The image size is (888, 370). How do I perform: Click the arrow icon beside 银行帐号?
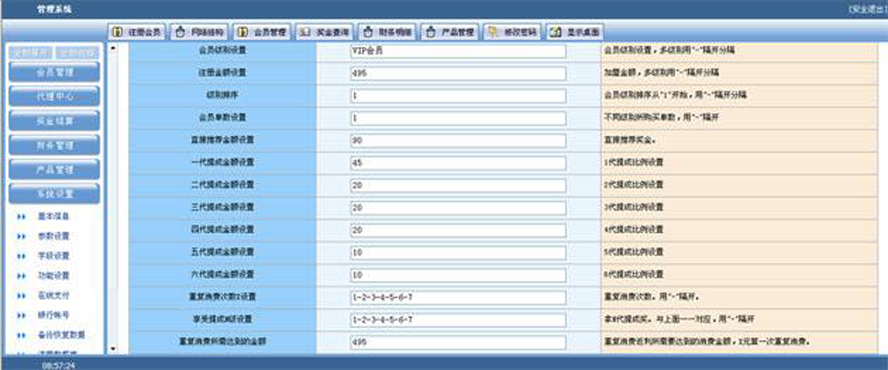(x=22, y=316)
